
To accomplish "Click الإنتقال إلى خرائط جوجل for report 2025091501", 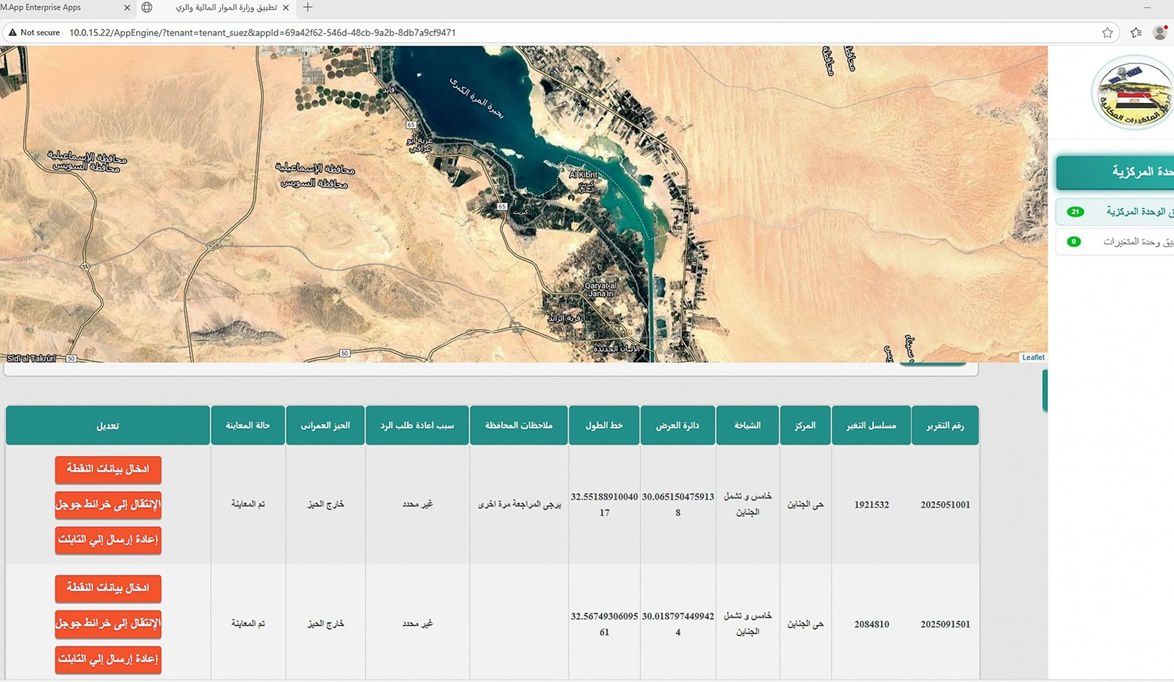I will 107,623.
